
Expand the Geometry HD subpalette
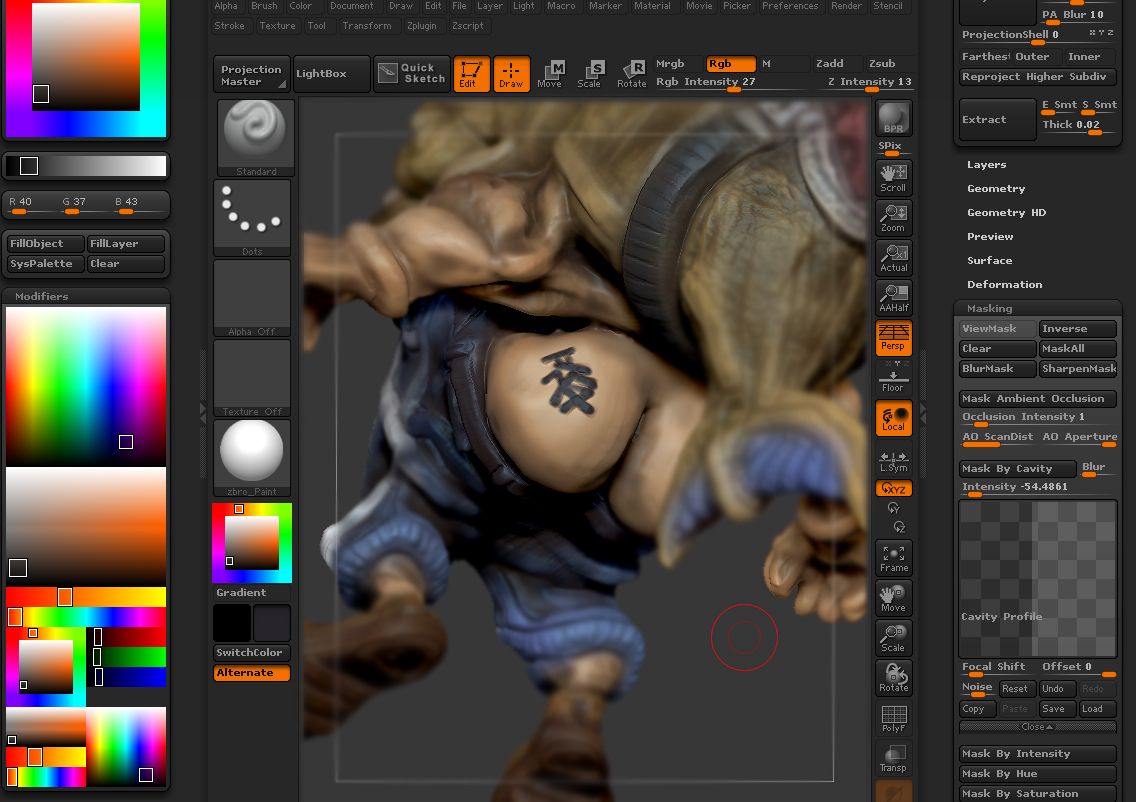tap(1006, 212)
